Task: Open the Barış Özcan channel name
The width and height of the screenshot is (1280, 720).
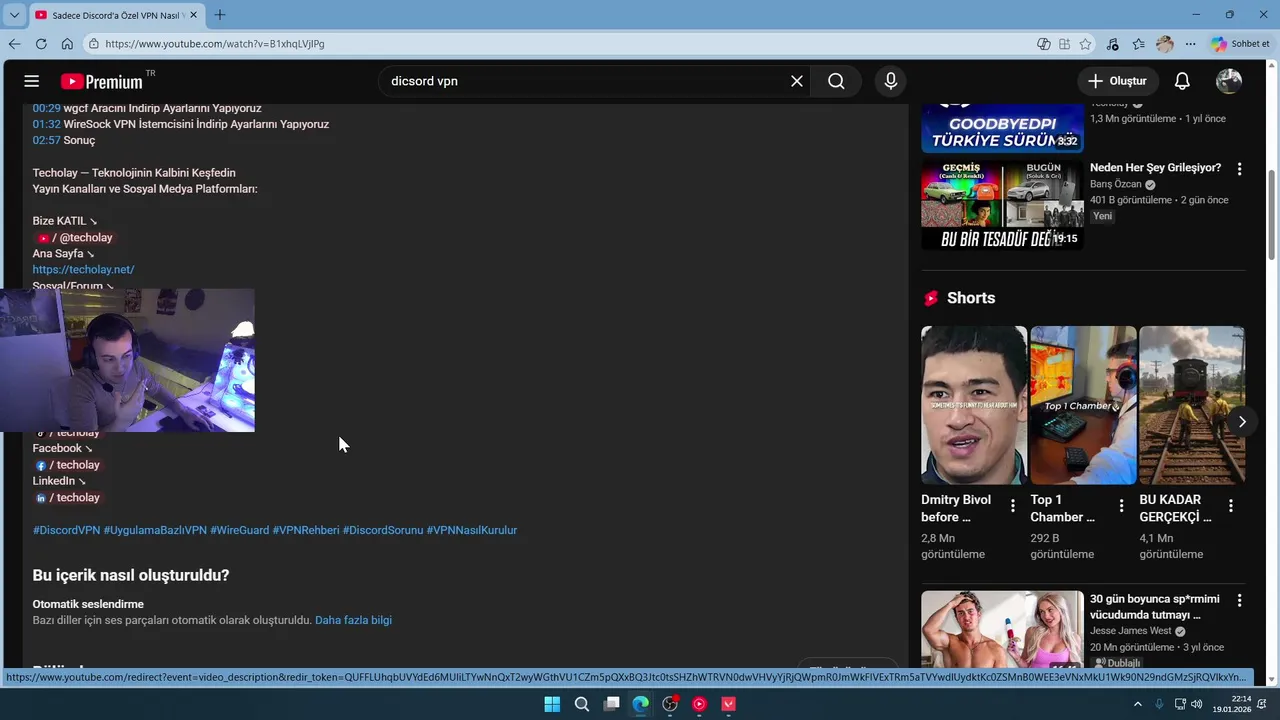Action: [1115, 184]
